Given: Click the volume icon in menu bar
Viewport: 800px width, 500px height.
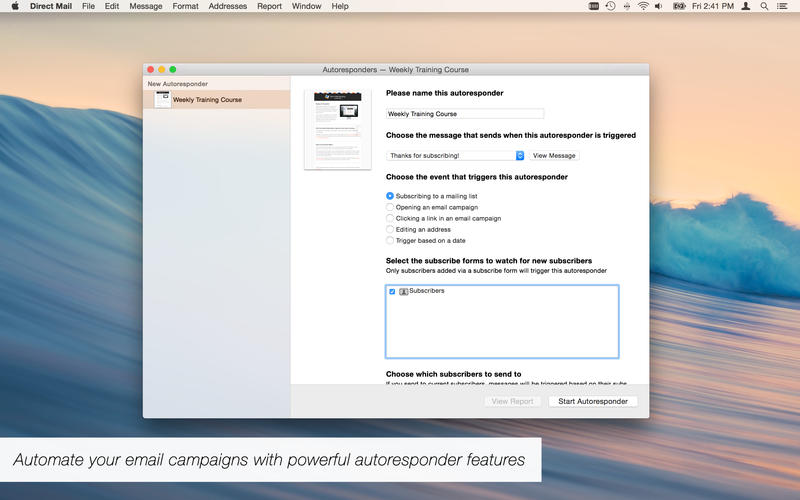Looking at the screenshot, I should (x=659, y=6).
